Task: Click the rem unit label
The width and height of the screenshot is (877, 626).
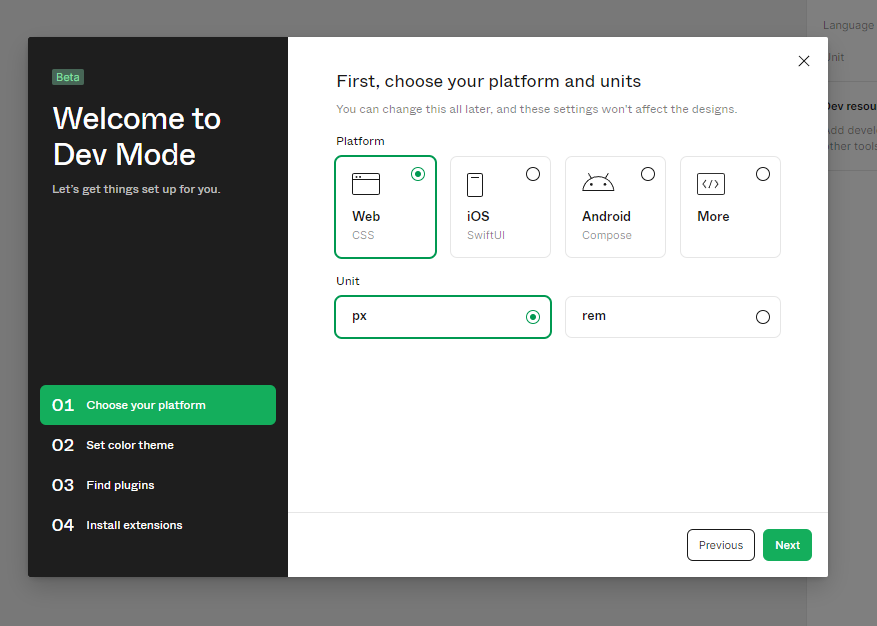Action: [593, 316]
